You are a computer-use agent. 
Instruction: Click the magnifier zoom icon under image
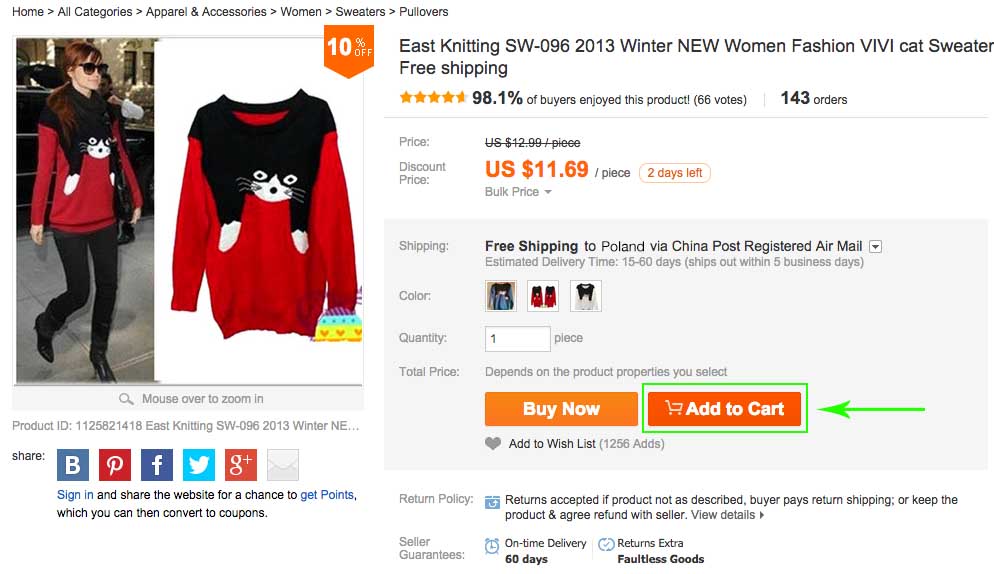127,399
